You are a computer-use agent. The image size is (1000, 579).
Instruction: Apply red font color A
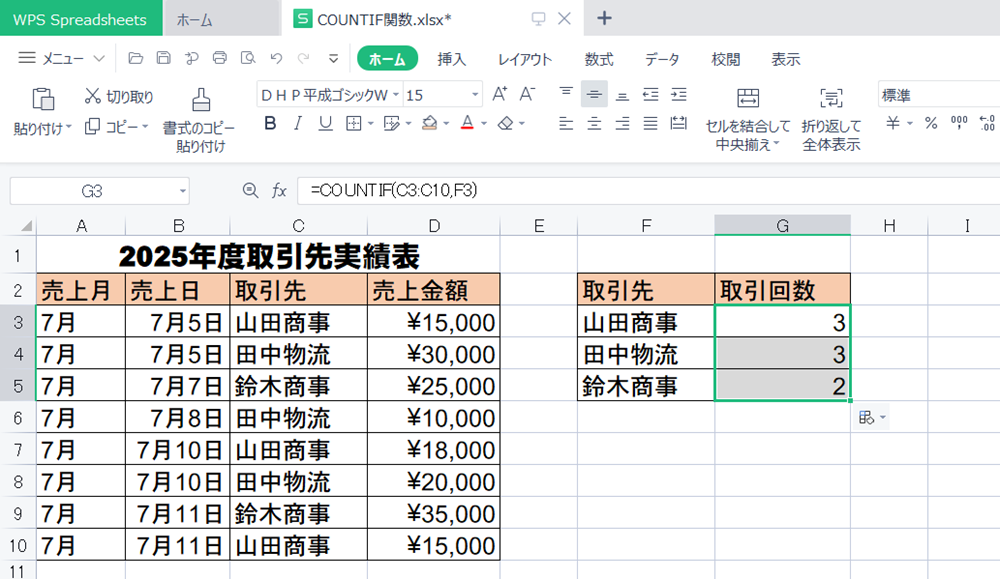tap(467, 123)
